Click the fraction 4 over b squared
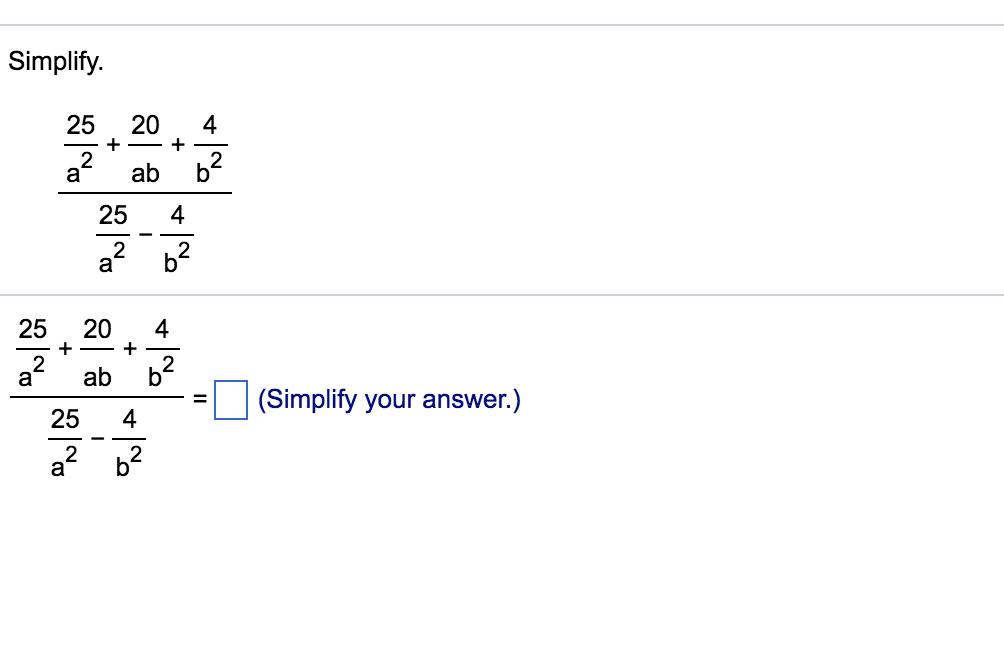The width and height of the screenshot is (1004, 660). click(x=209, y=148)
